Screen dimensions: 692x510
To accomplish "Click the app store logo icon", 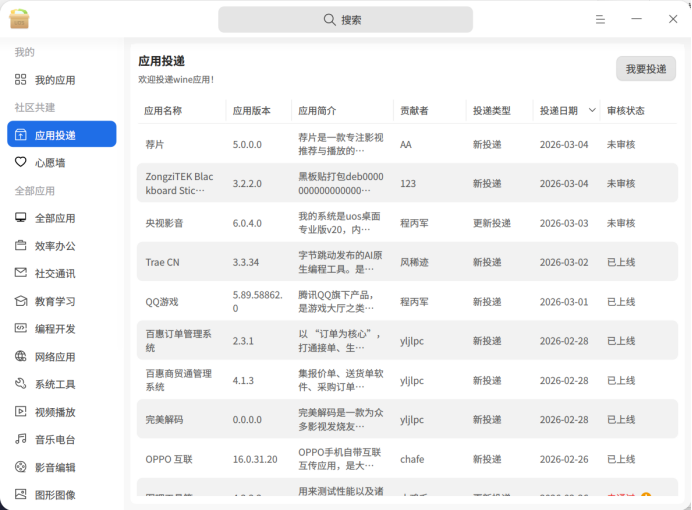I will point(19,19).
